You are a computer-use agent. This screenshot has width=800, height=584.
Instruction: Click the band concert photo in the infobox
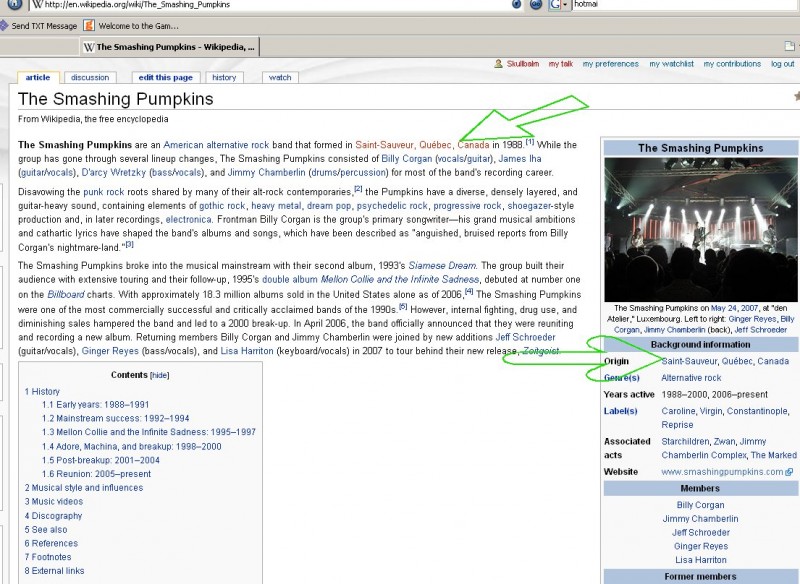(x=701, y=230)
